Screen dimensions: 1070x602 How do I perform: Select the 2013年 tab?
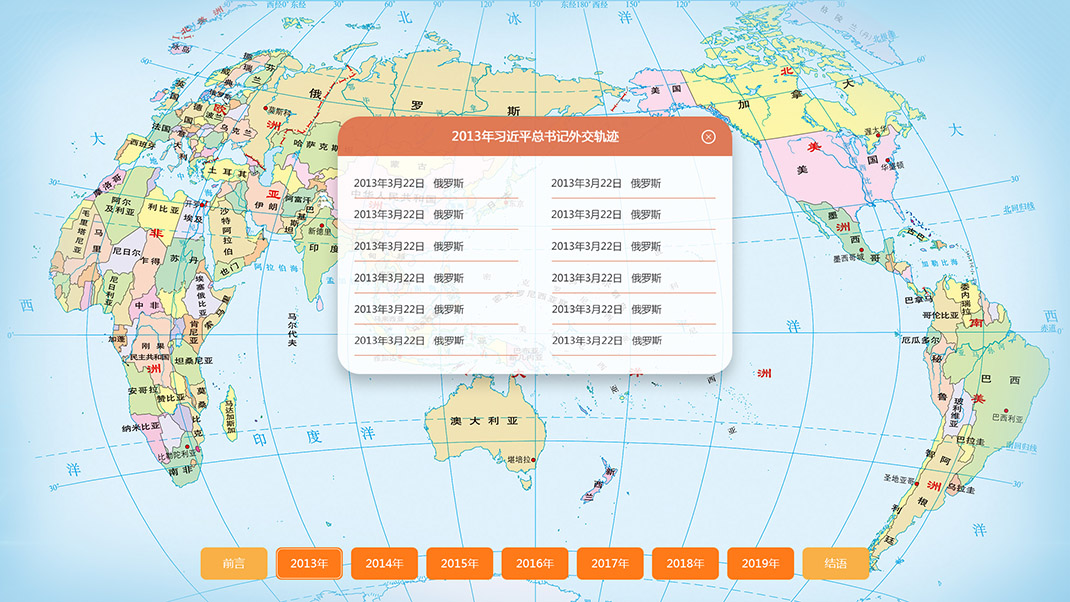coord(309,563)
